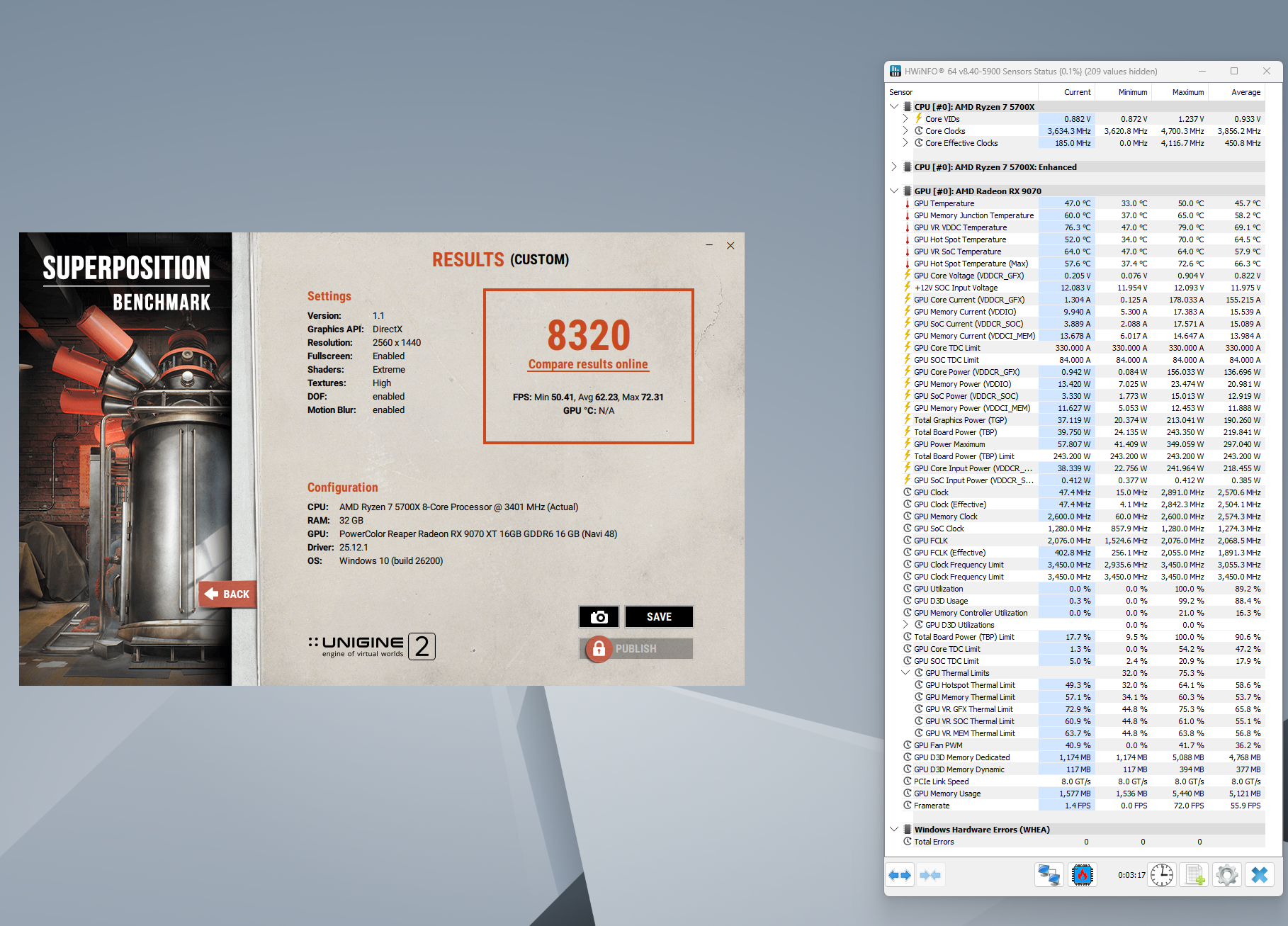Click the Compare results online link
This screenshot has width=1288, height=926.
coord(588,364)
